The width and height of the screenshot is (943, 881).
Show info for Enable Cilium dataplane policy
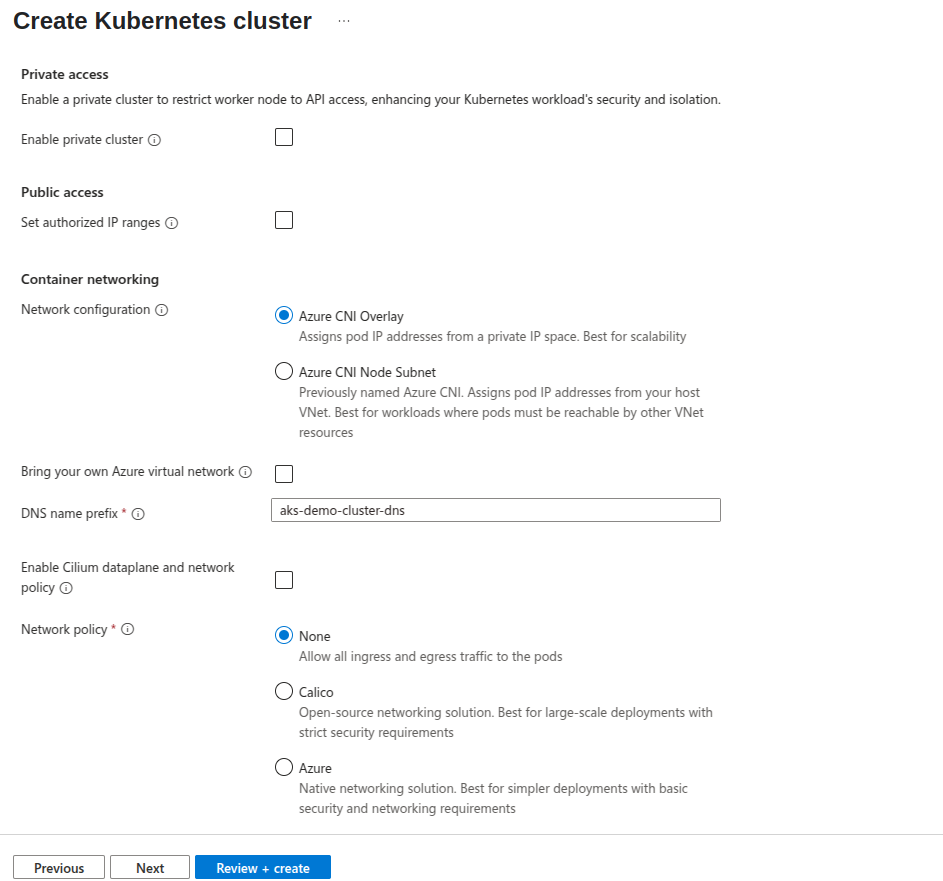[66, 588]
